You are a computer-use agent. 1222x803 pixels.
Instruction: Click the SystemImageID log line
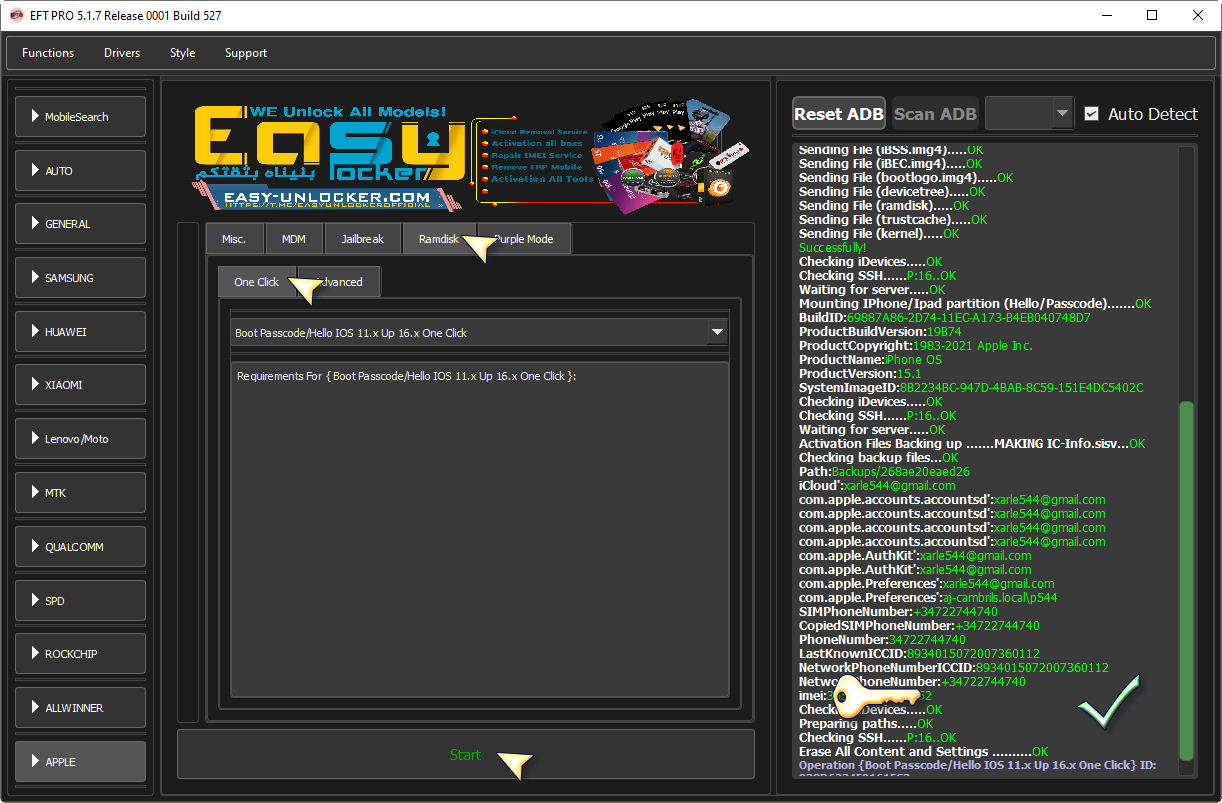pos(971,387)
